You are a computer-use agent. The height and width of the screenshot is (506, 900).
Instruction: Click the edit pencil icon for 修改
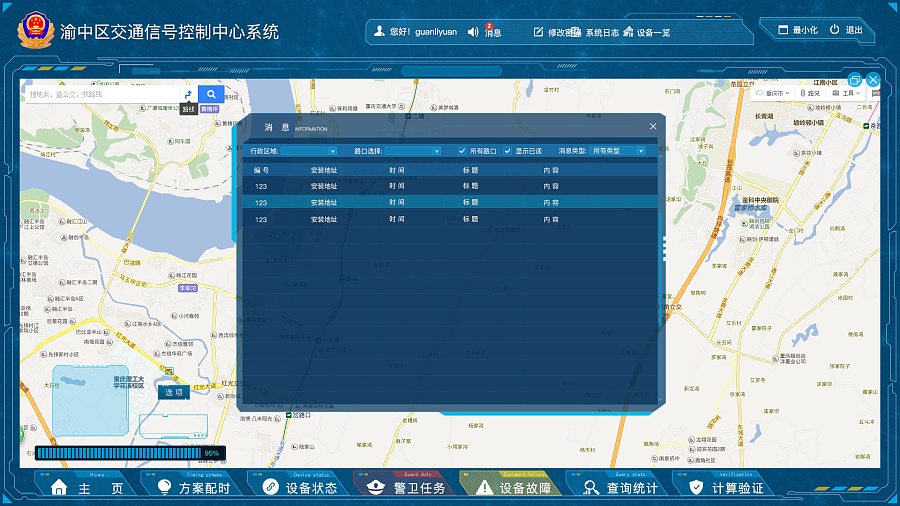point(538,32)
